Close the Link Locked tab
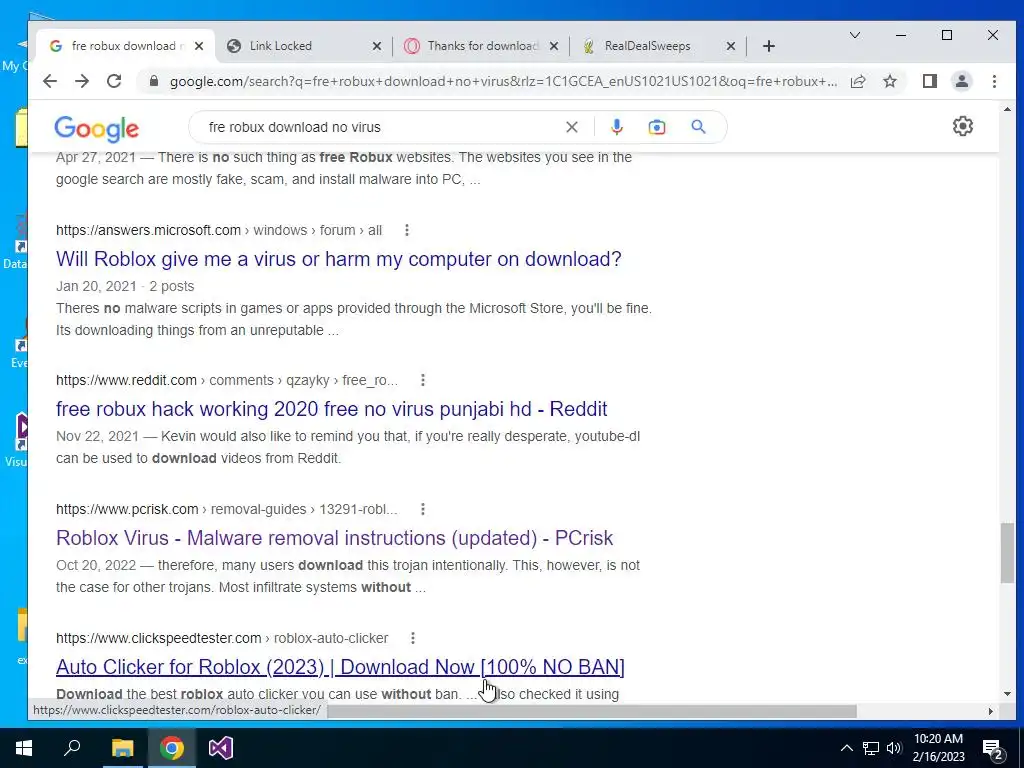This screenshot has height=768, width=1024. coord(377,46)
